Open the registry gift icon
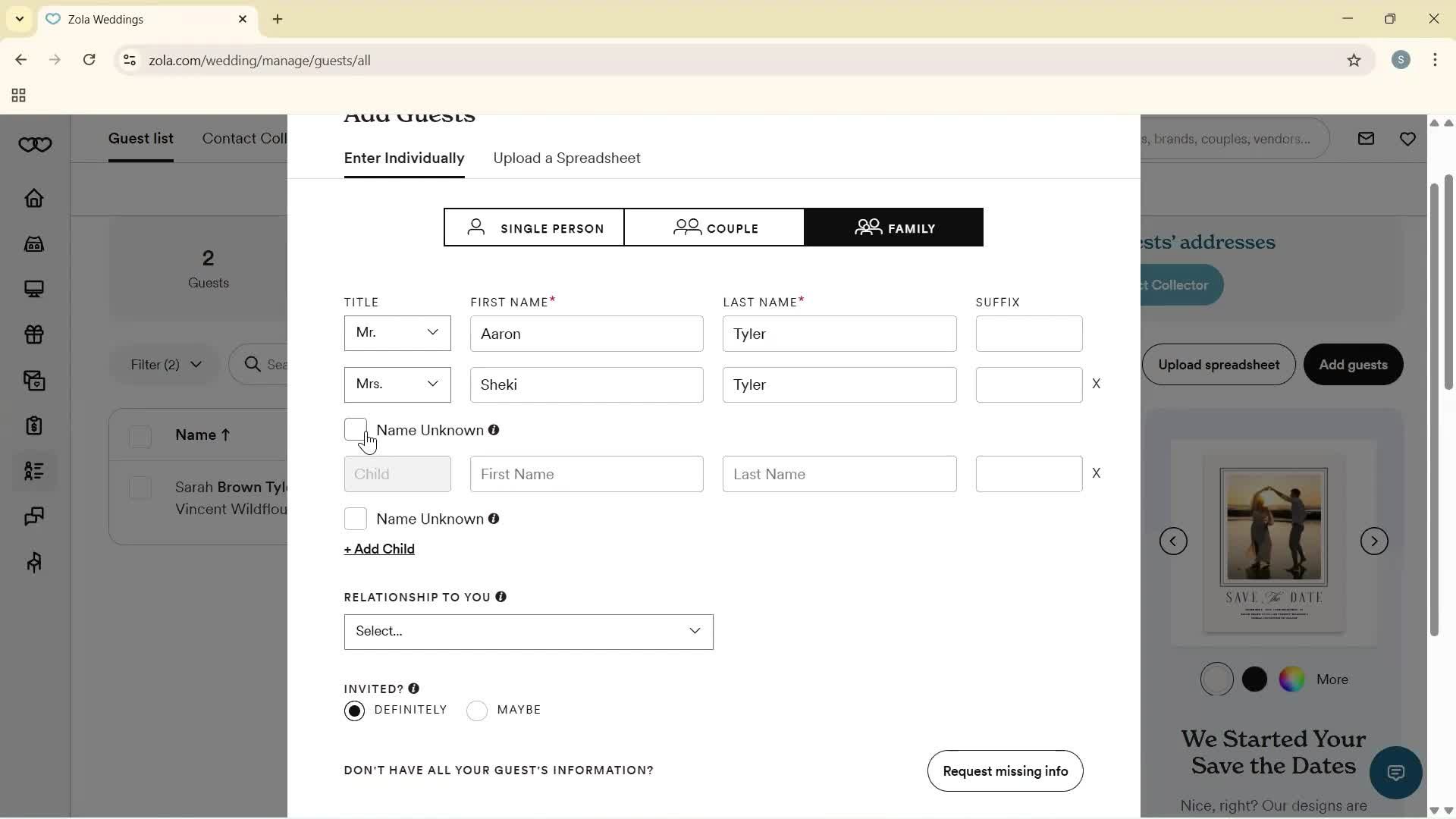The height and width of the screenshot is (819, 1456). click(34, 334)
